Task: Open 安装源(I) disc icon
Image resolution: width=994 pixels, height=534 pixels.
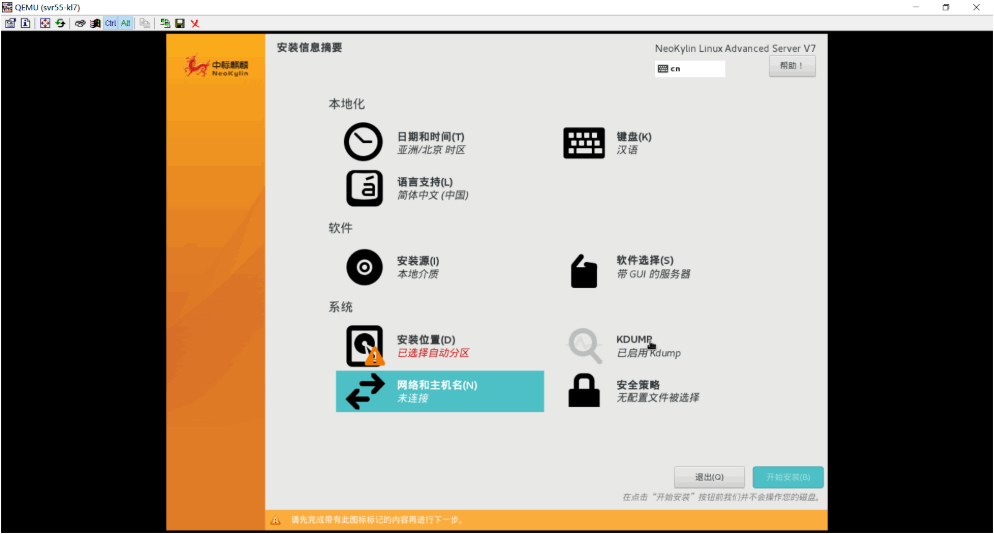Action: [x=365, y=267]
